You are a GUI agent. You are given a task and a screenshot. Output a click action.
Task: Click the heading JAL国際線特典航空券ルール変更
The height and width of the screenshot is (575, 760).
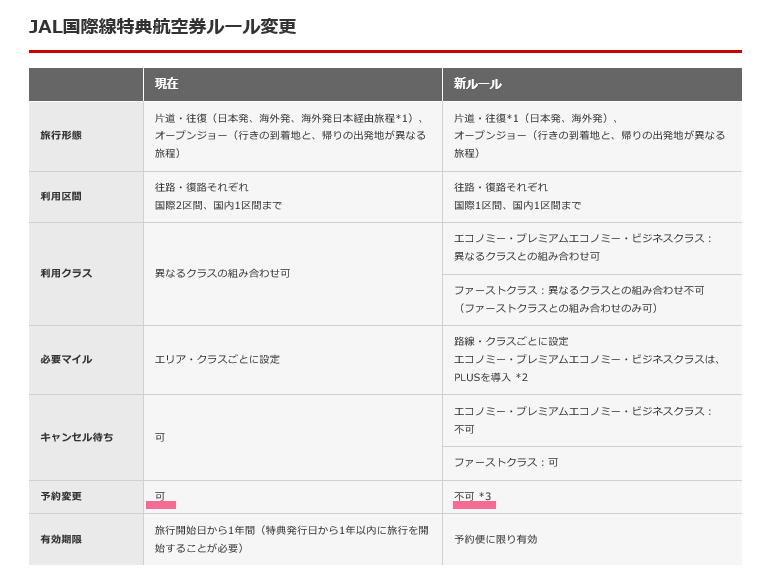point(162,26)
